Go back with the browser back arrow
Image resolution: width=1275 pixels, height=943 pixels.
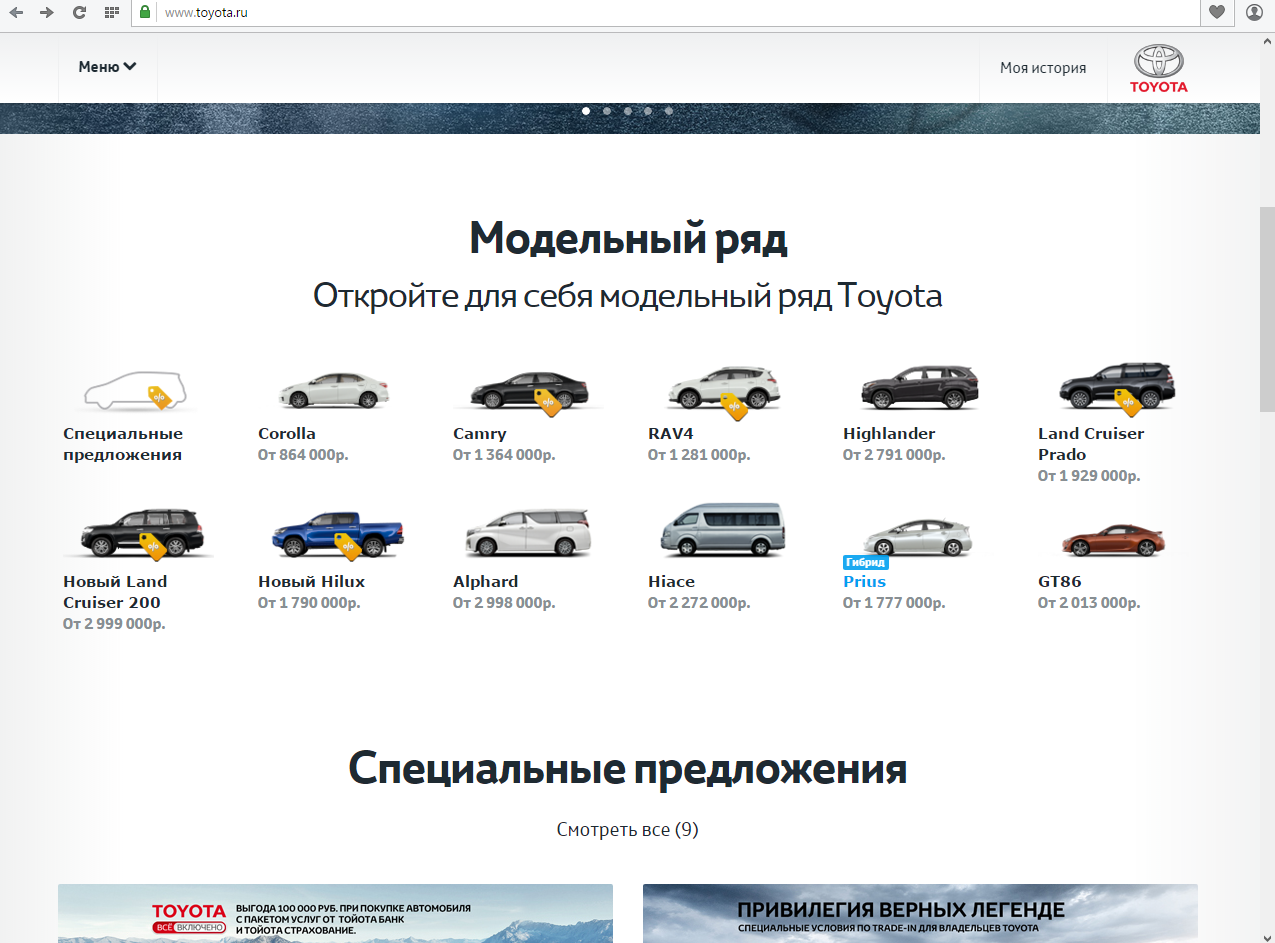coord(16,12)
